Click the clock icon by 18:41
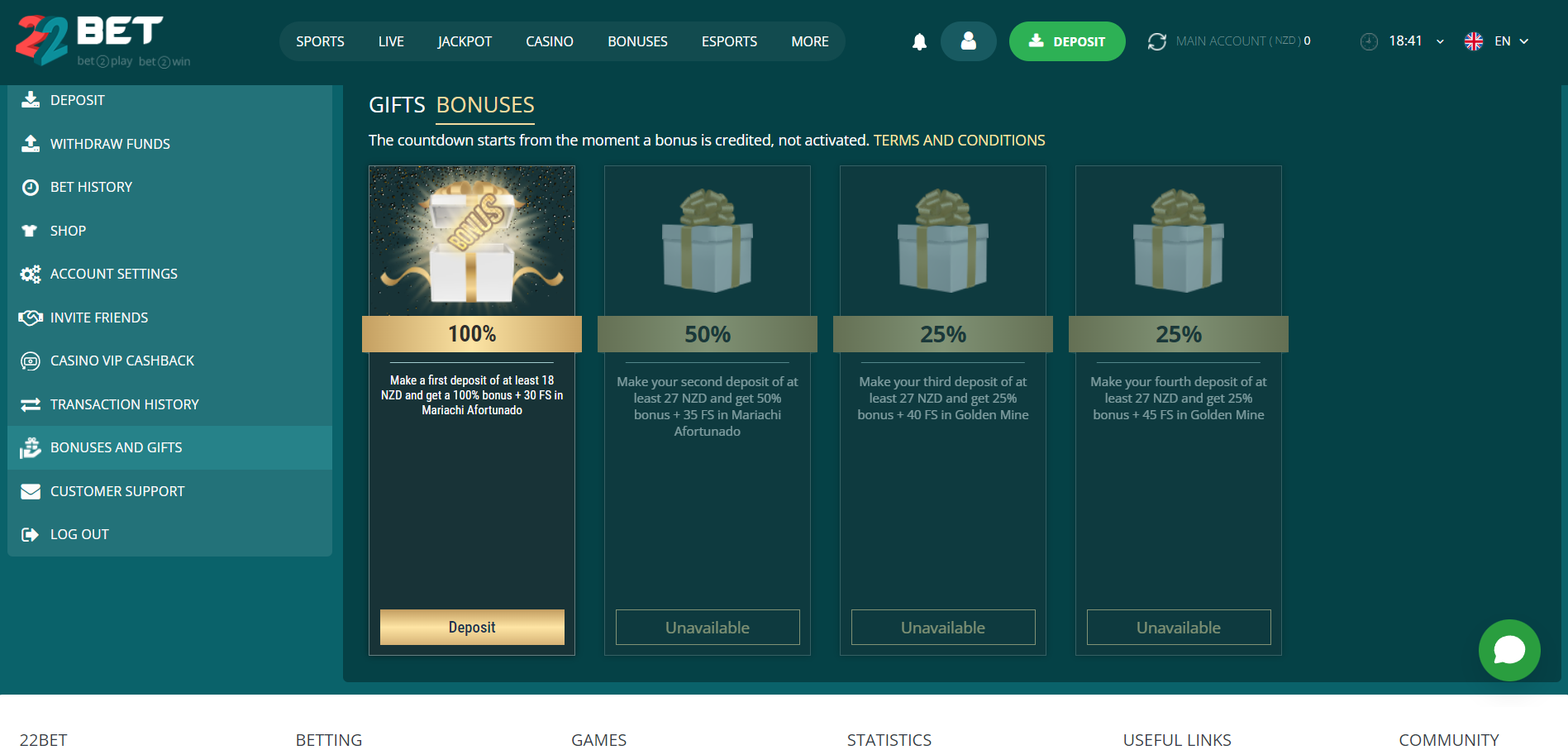Screen dimensions: 1568x750 click(x=1369, y=41)
